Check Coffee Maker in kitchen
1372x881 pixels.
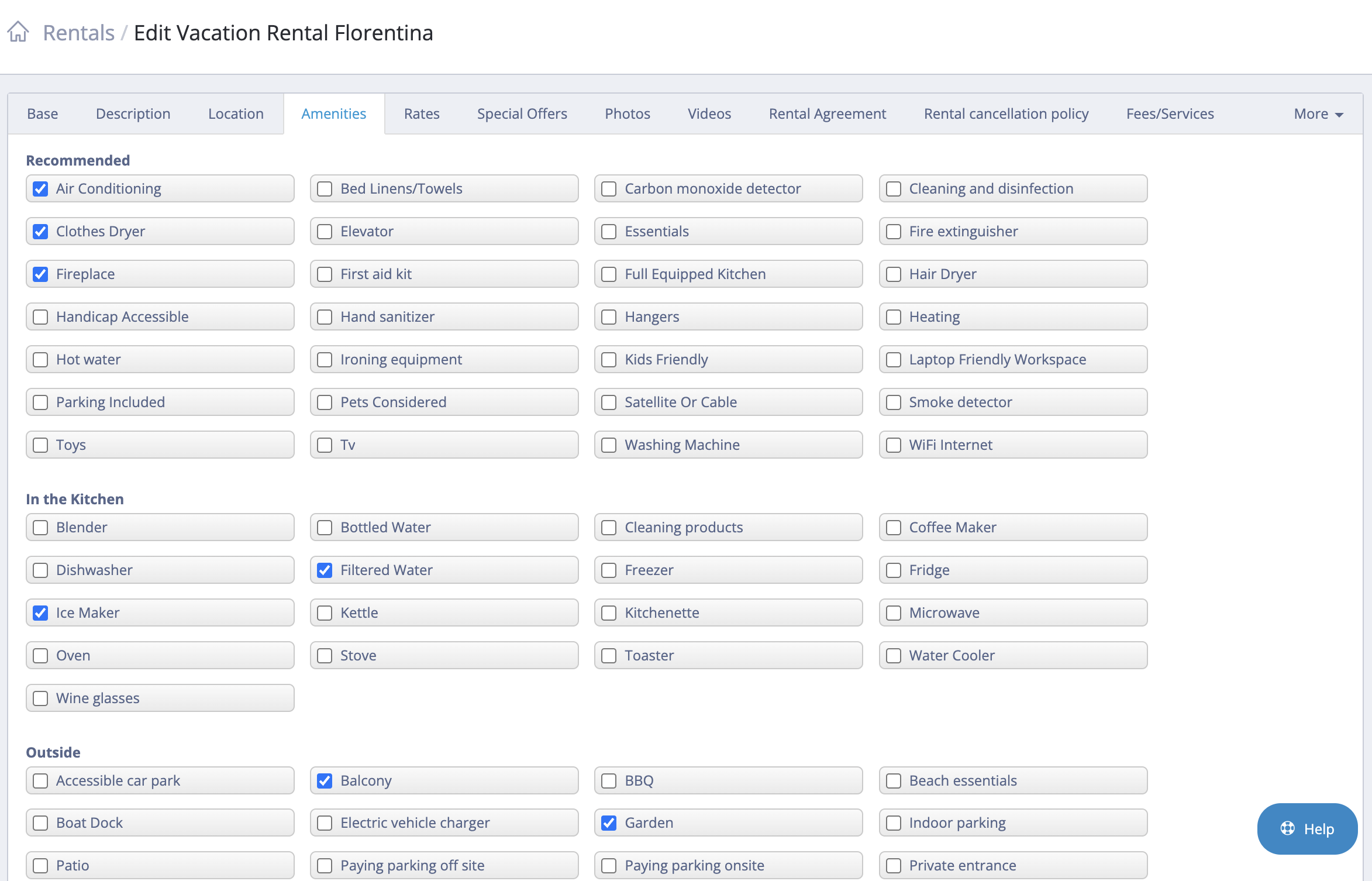pyautogui.click(x=894, y=528)
